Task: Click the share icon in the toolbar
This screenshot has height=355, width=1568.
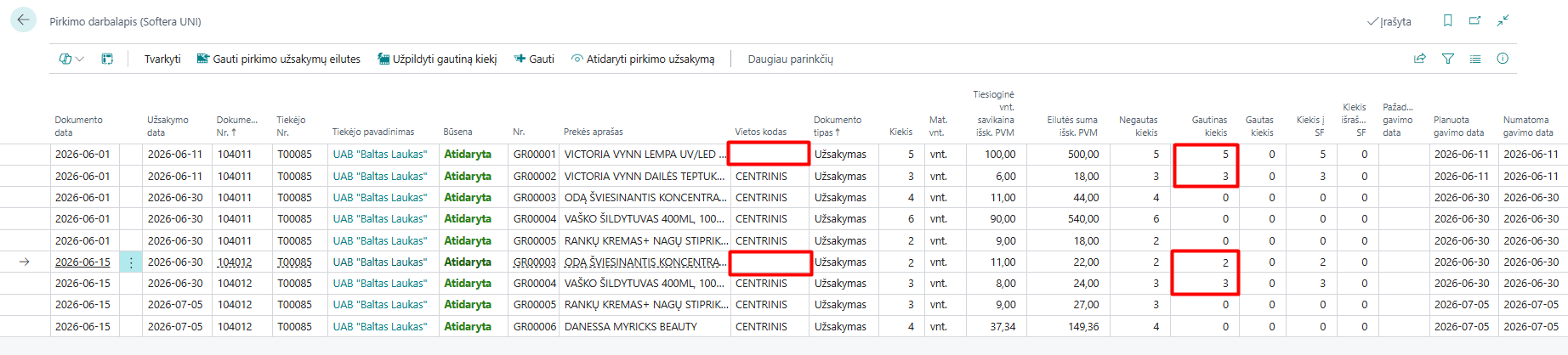Action: tap(1419, 59)
